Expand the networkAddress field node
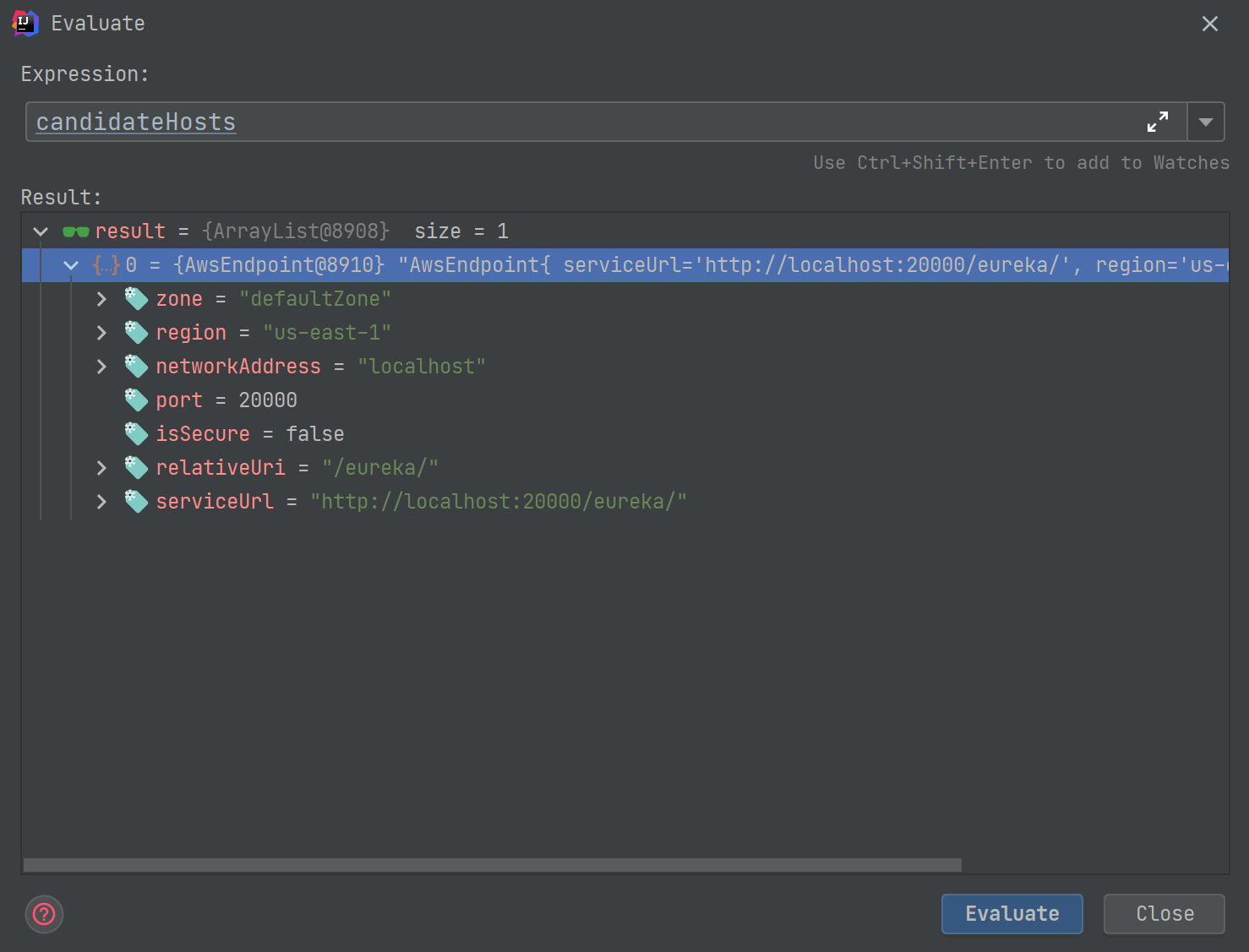The image size is (1249, 952). (101, 367)
